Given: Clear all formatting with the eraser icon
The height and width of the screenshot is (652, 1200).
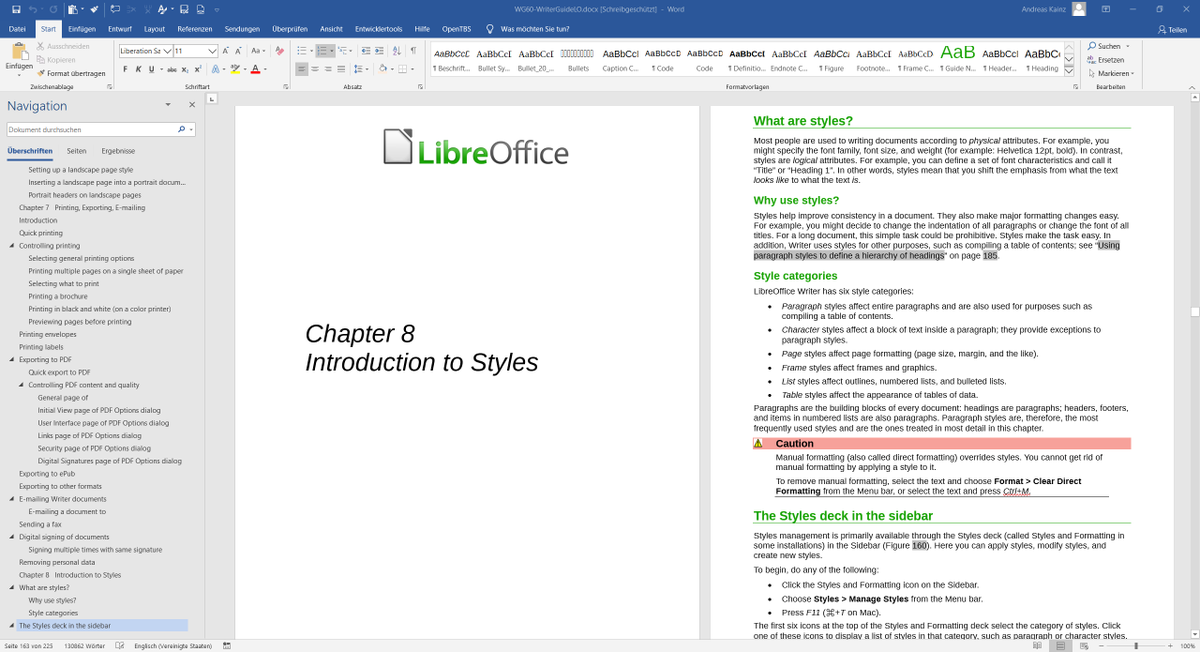Looking at the screenshot, I should pos(278,50).
